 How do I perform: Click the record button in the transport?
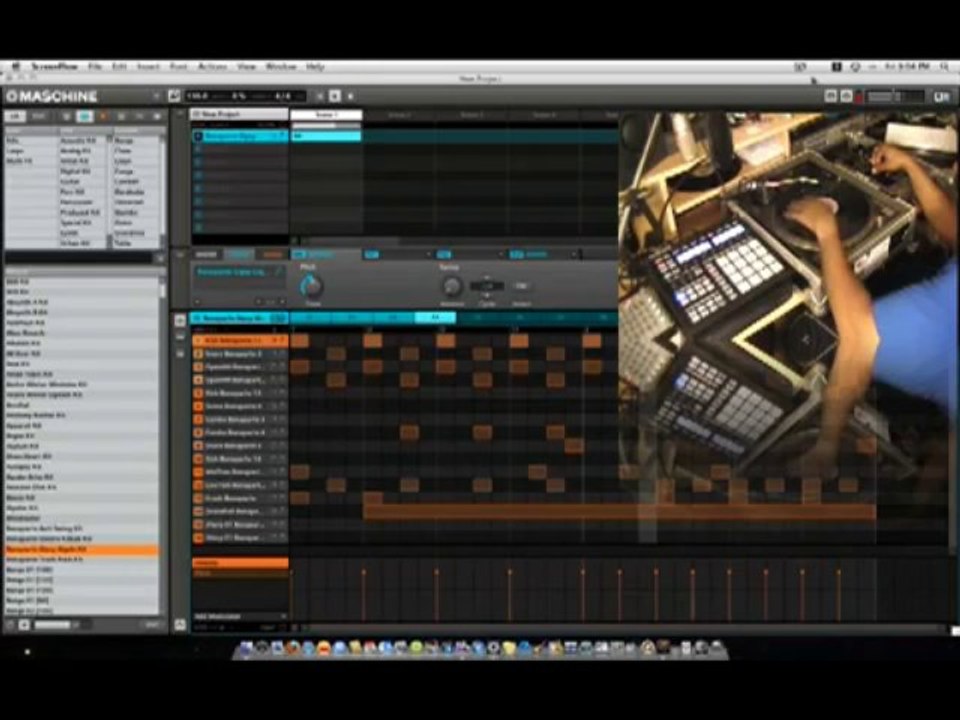tap(350, 96)
